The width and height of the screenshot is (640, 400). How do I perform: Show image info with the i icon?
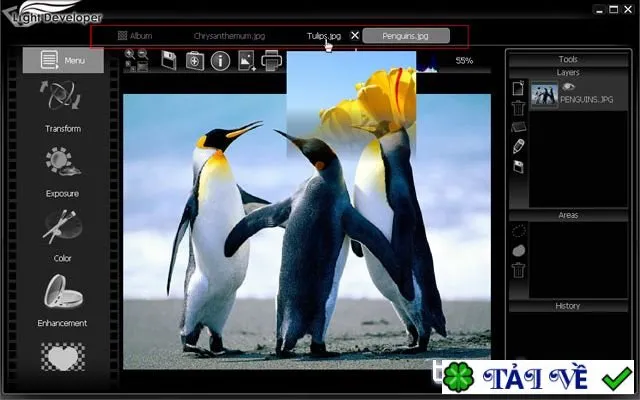[220, 61]
